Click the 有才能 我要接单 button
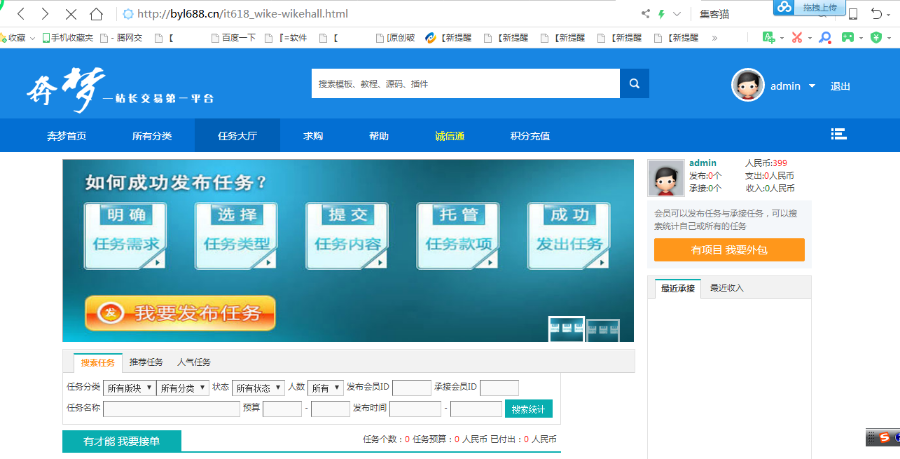900x459 pixels. (x=122, y=441)
